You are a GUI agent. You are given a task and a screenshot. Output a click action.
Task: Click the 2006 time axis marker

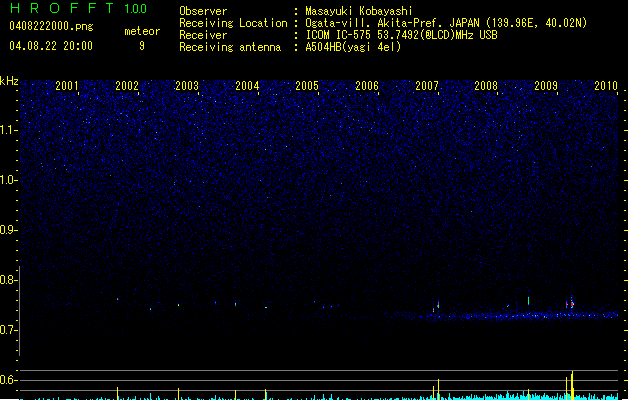(x=367, y=85)
